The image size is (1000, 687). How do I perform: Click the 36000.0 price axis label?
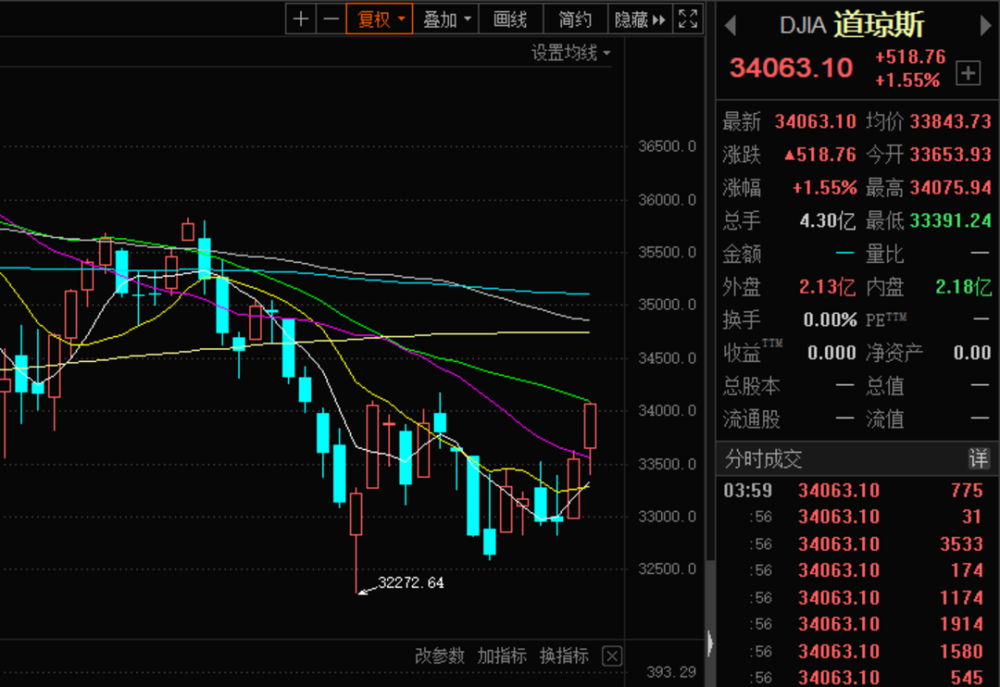tap(667, 200)
